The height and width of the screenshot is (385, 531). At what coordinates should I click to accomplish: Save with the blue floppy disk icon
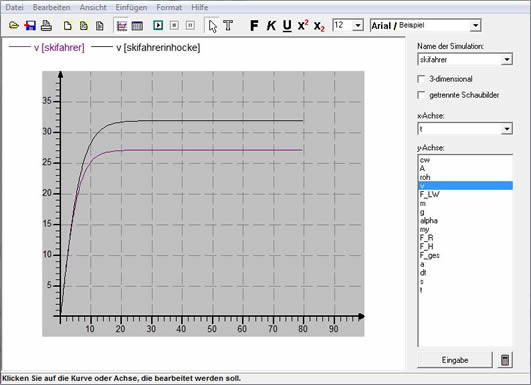[30, 25]
